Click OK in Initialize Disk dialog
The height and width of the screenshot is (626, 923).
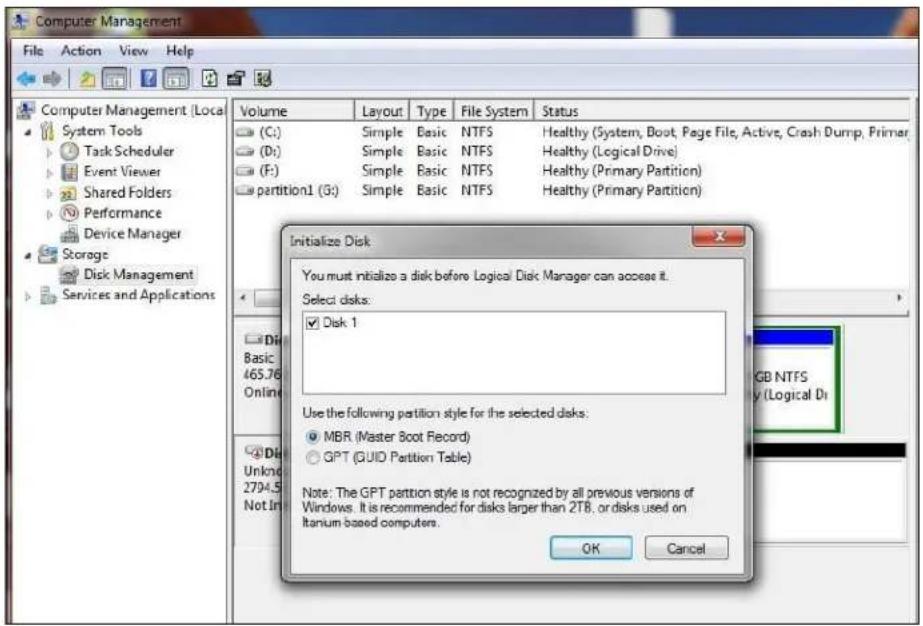[591, 548]
